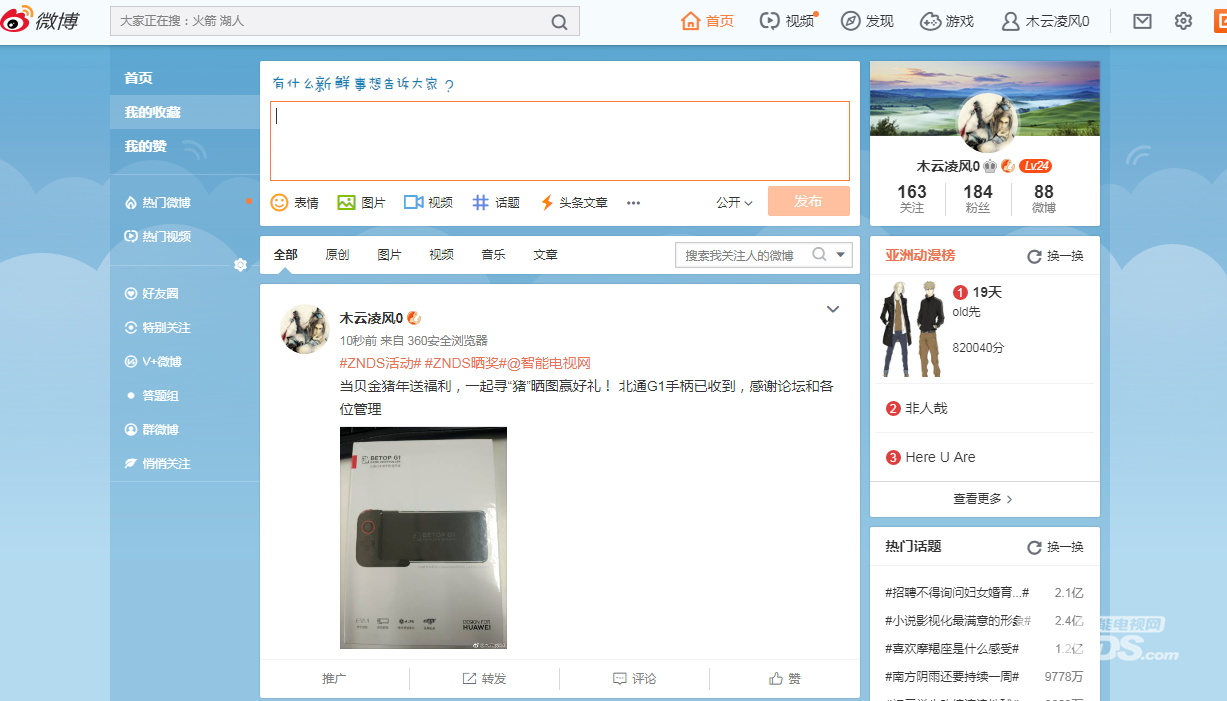The height and width of the screenshot is (701, 1227).
Task: Open the 公开 visibility dropdown
Action: (734, 202)
